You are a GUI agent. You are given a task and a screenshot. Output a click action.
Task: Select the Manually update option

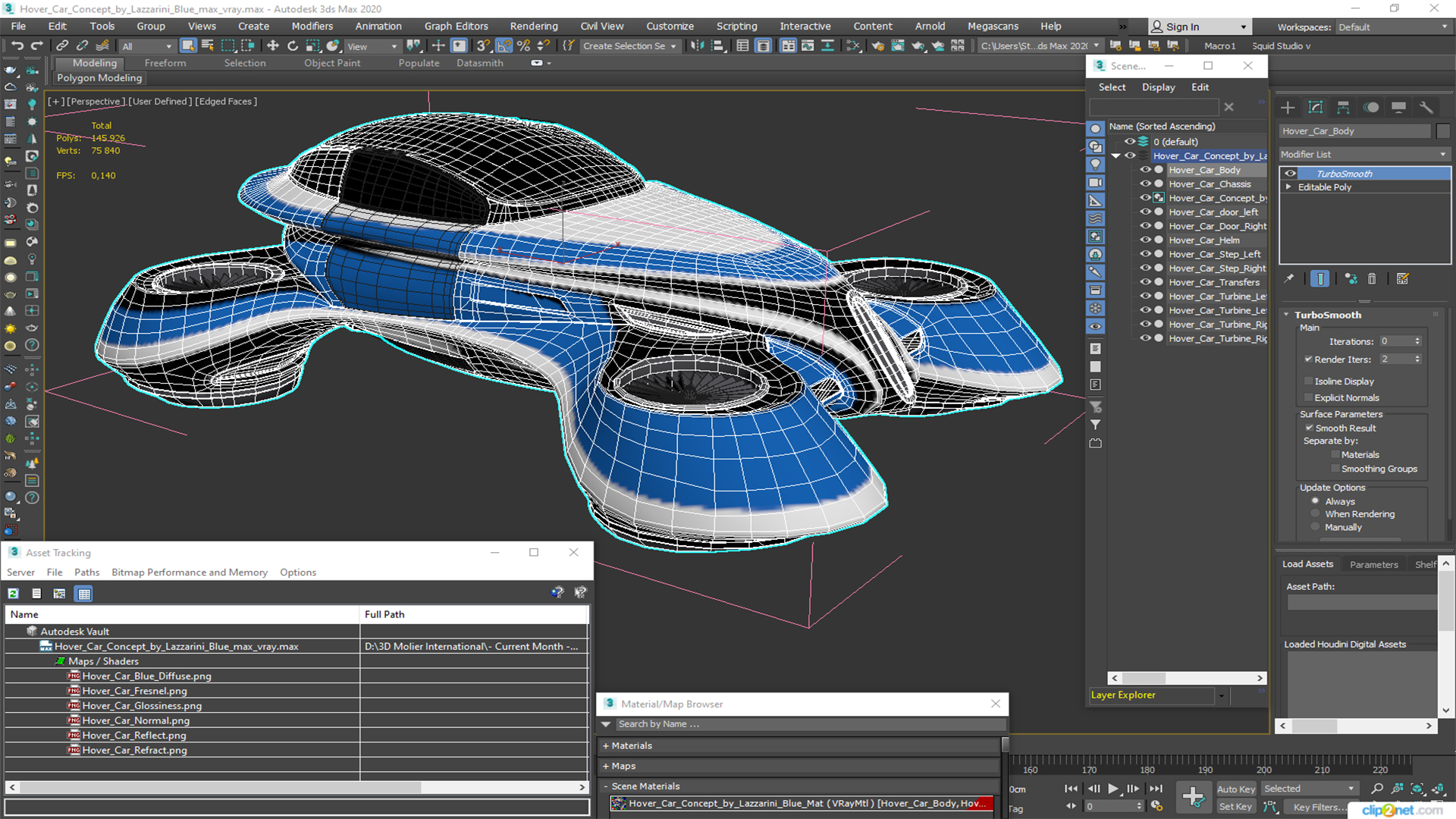(1316, 527)
